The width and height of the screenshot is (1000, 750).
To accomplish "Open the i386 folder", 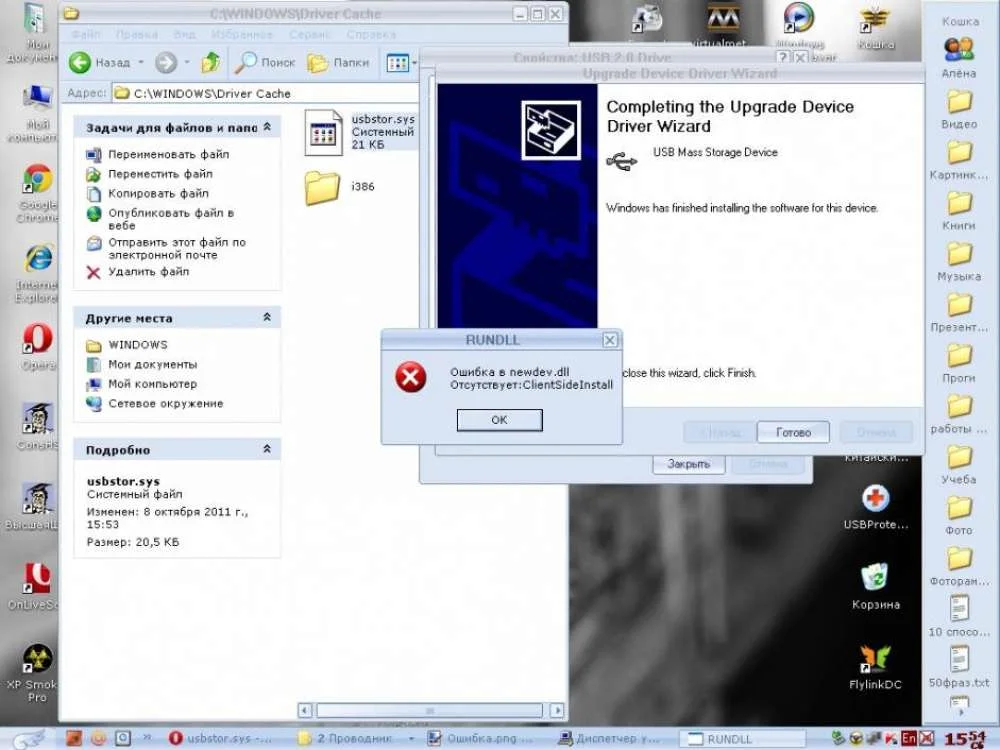I will (323, 187).
